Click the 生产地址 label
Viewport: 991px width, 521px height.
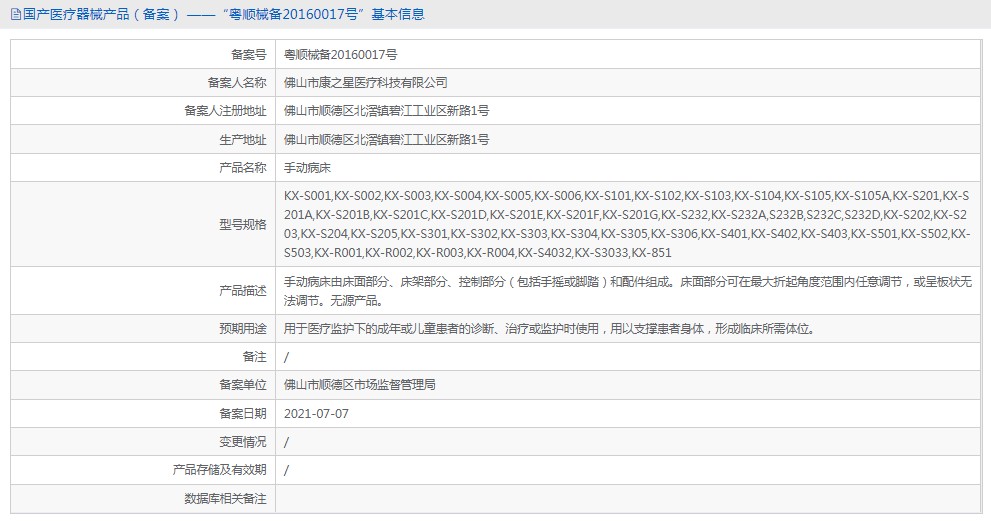click(243, 140)
